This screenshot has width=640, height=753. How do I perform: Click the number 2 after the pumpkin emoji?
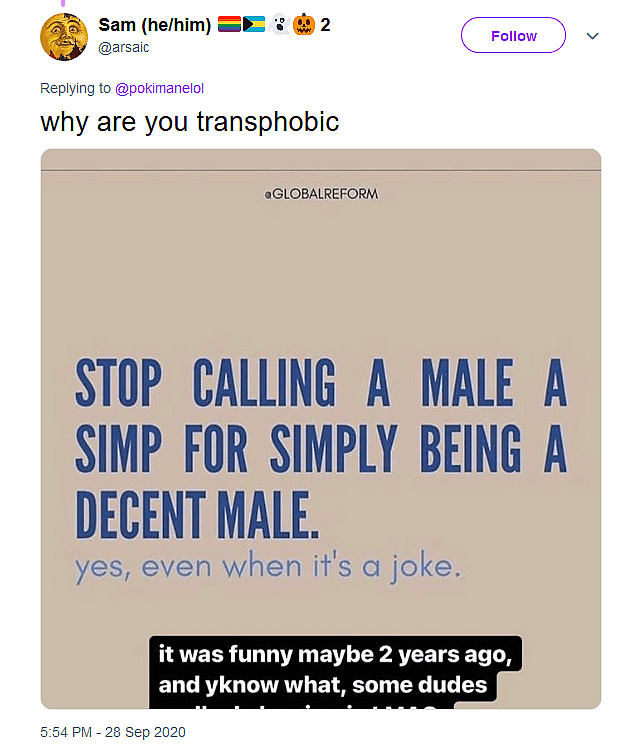(x=325, y=25)
